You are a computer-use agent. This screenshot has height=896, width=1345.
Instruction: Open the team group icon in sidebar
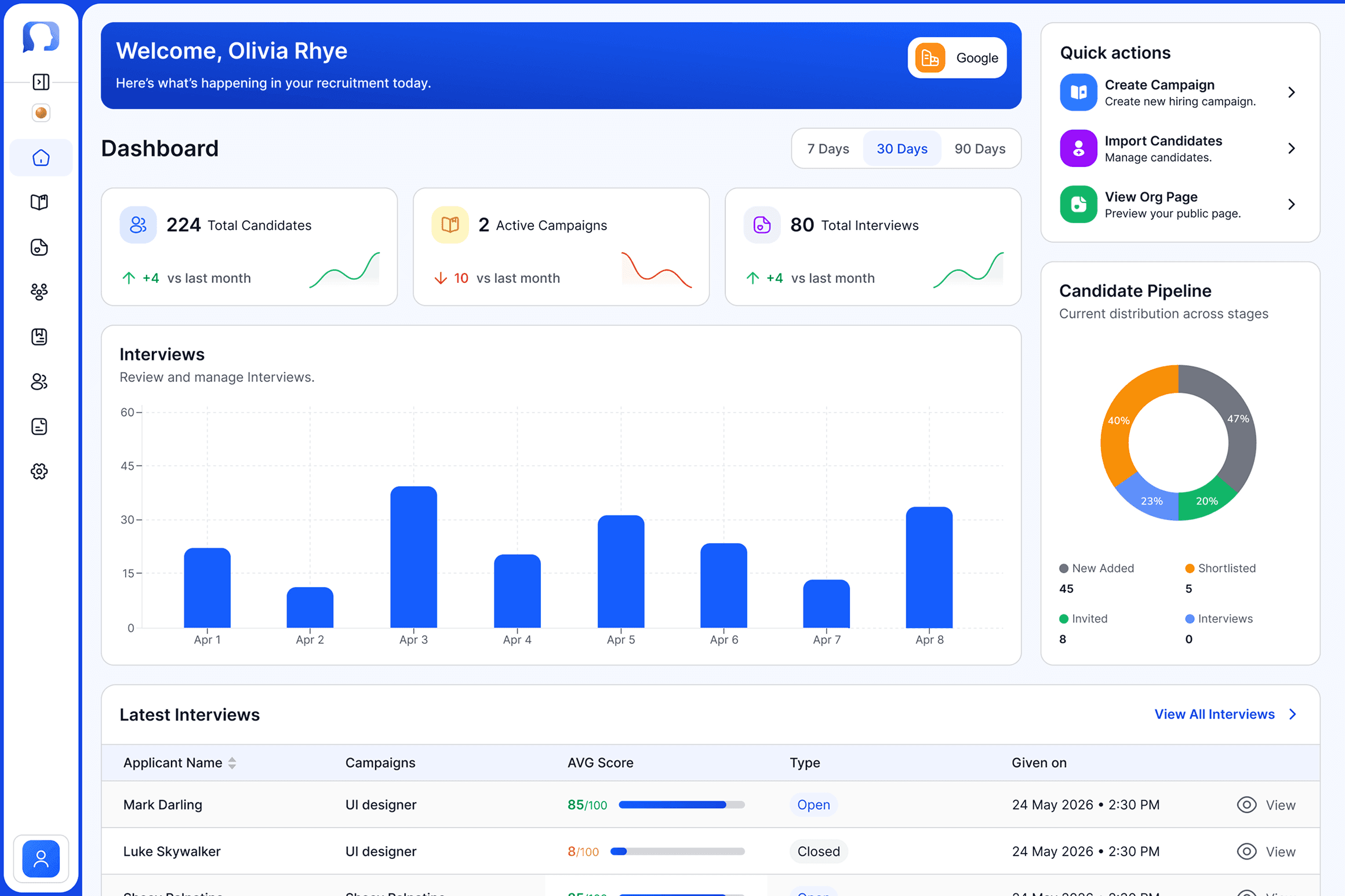39,292
